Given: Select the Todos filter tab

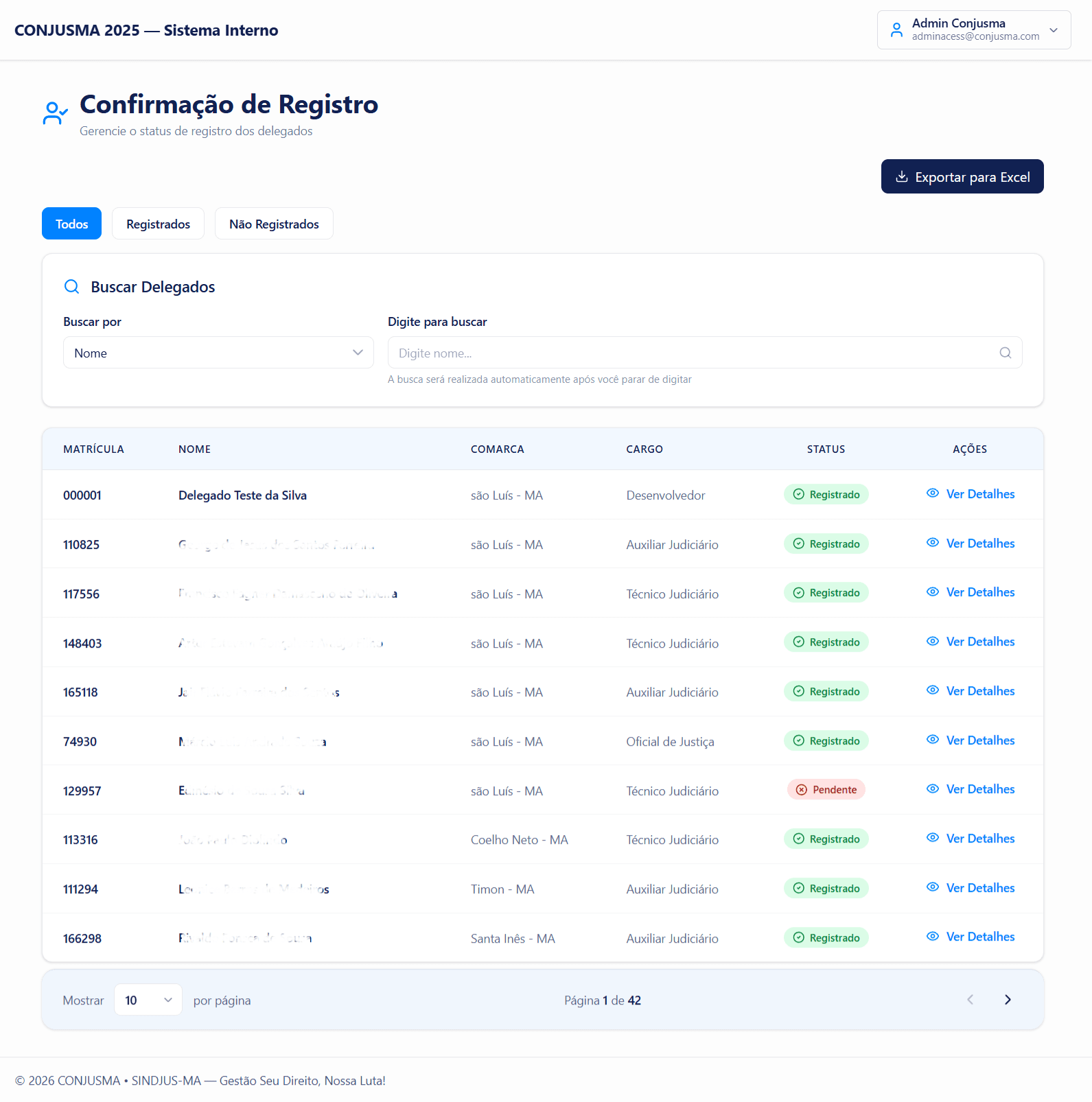Looking at the screenshot, I should click(71, 224).
